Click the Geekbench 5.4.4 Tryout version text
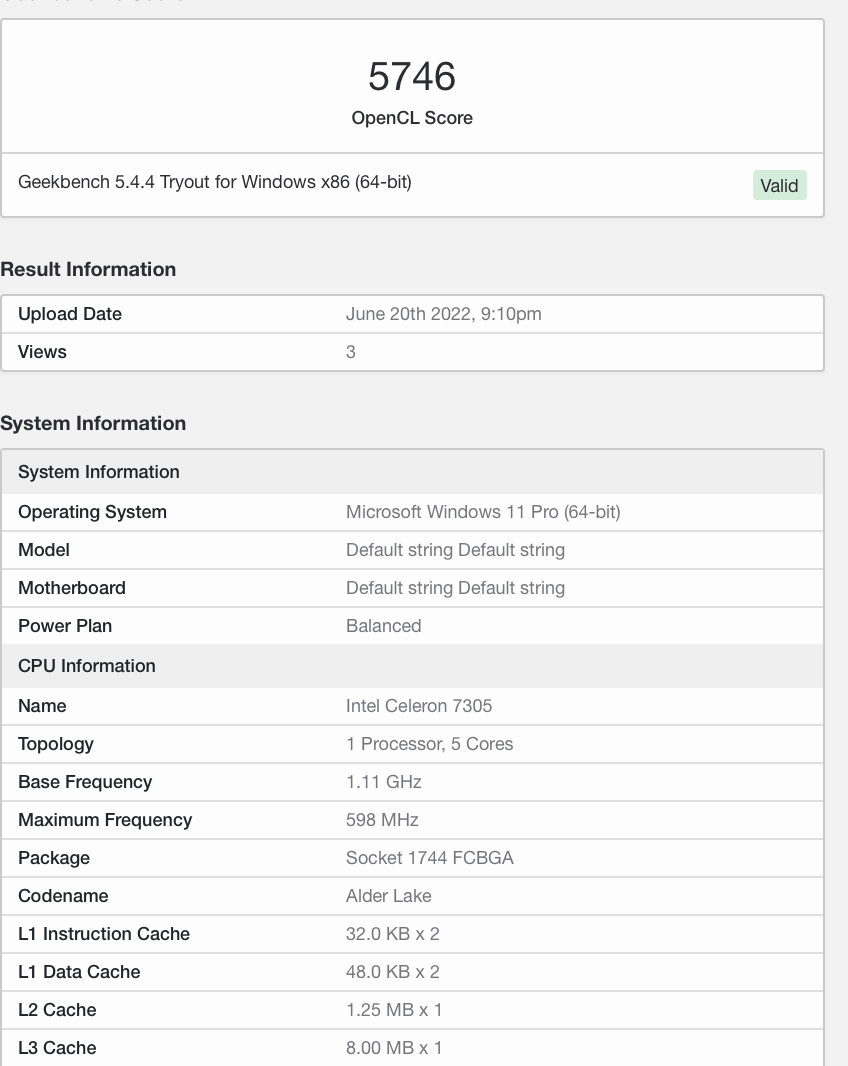The image size is (848, 1066). pyautogui.click(x=215, y=182)
